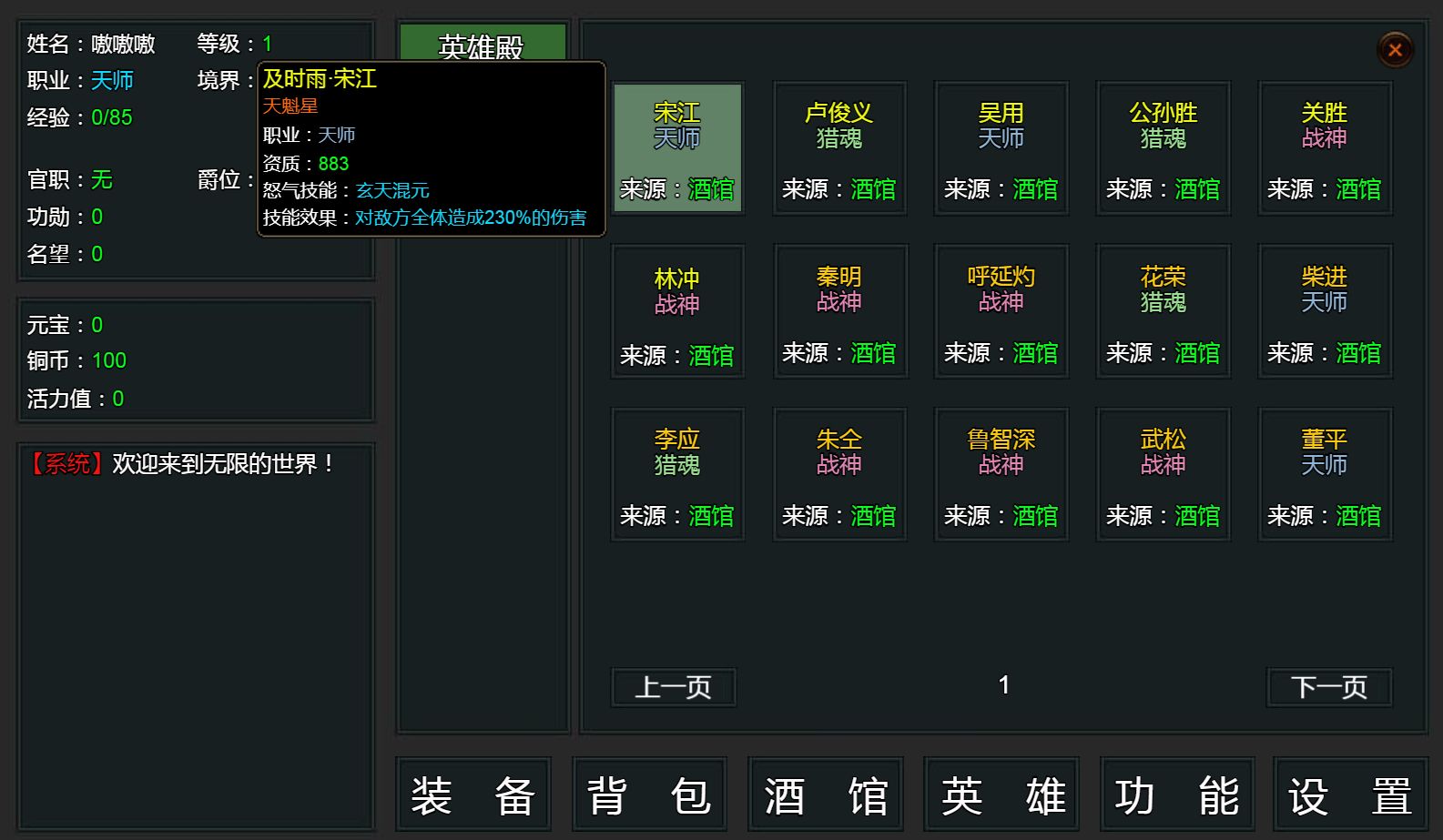The width and height of the screenshot is (1443, 840).
Task: Click the 系统 welcome message
Action: [x=180, y=464]
